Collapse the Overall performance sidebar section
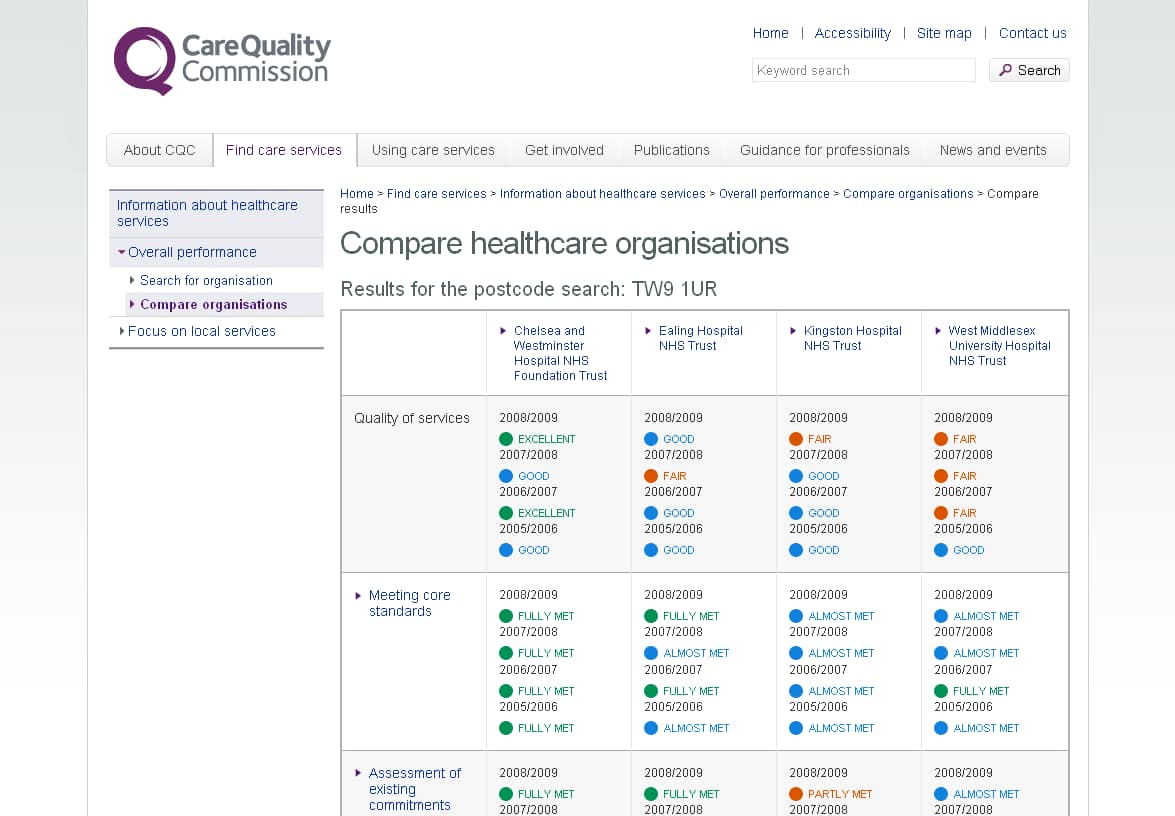 pos(122,253)
